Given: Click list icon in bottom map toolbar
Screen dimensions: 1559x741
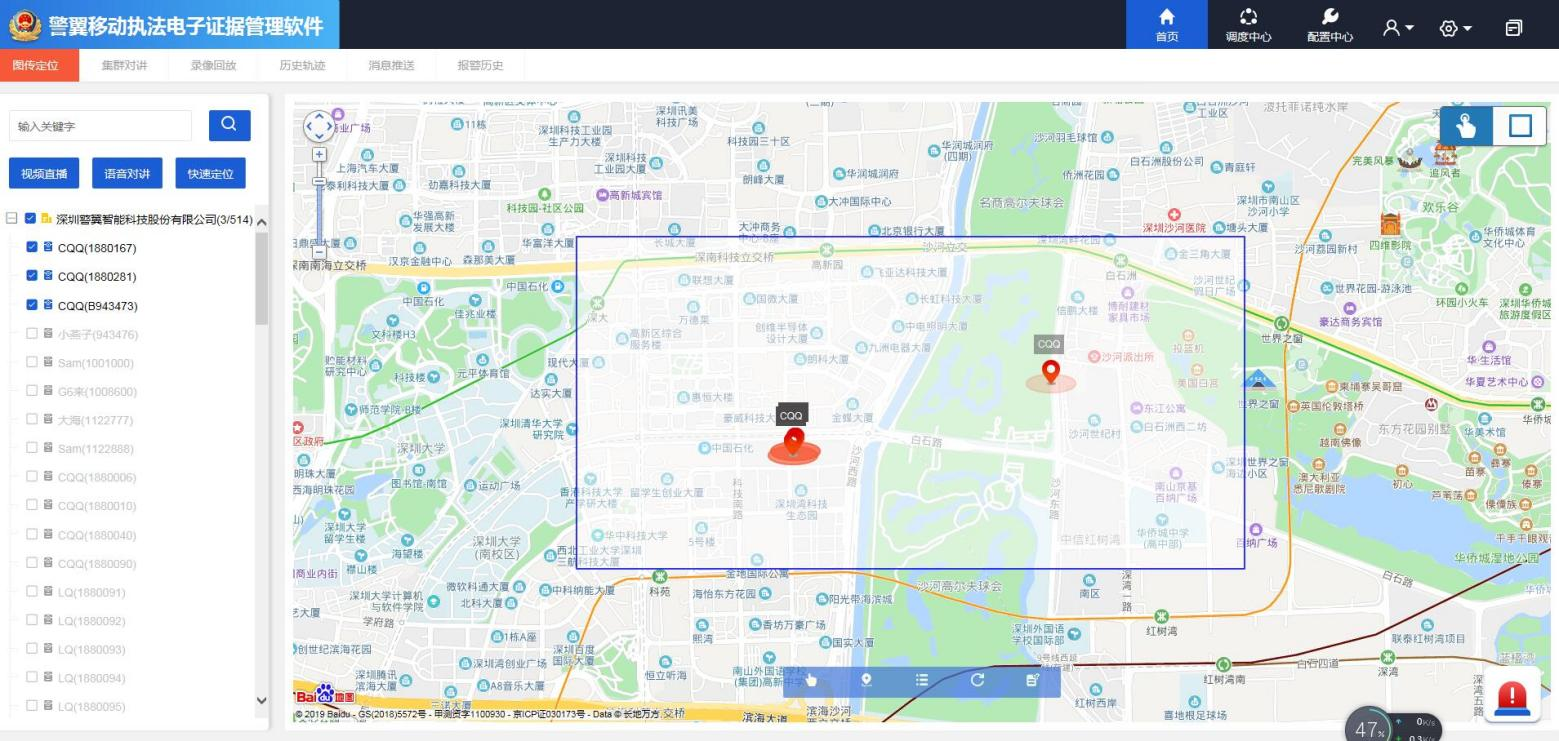Looking at the screenshot, I should coord(922,680).
